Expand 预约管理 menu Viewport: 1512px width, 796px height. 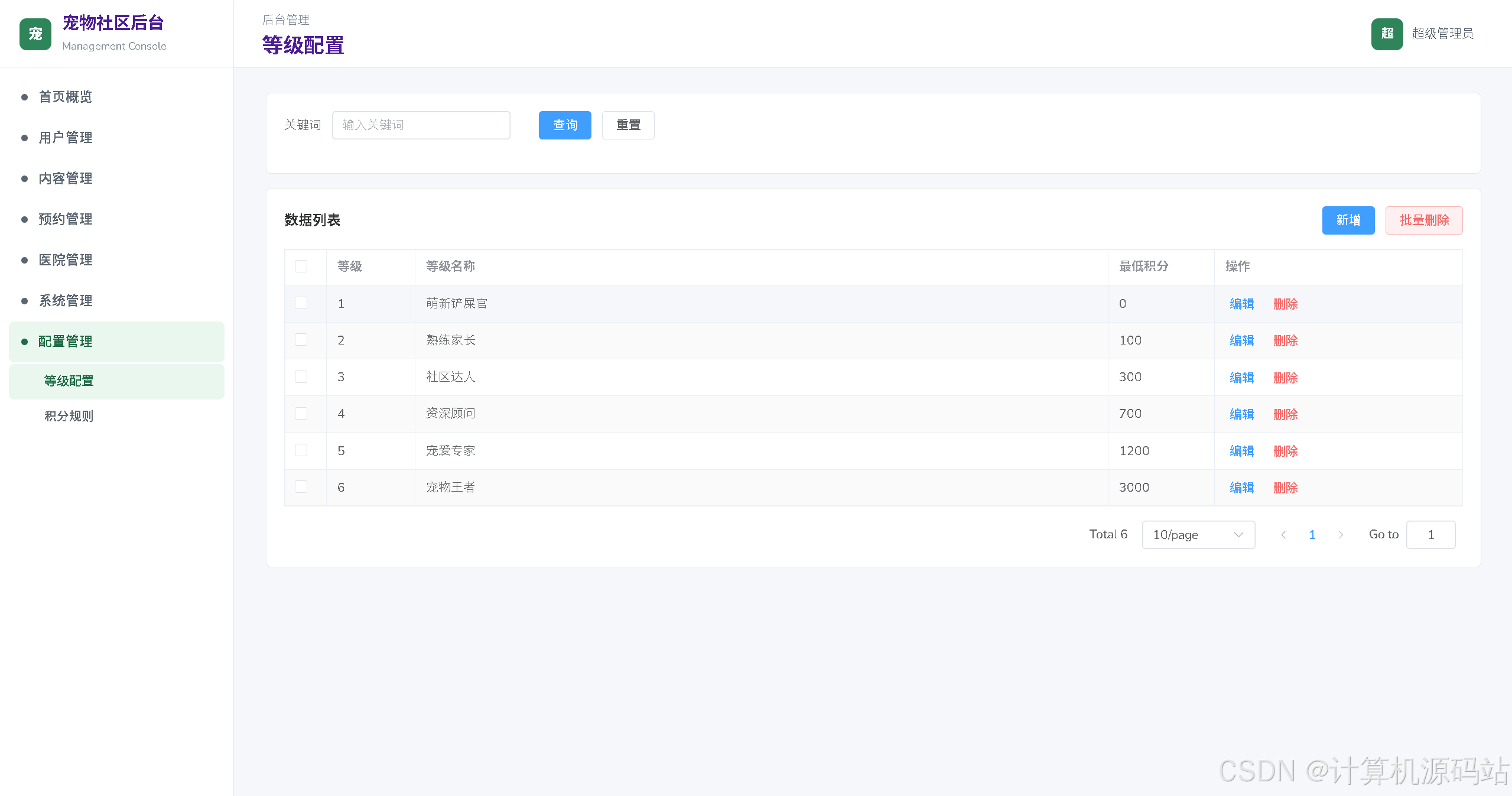(116, 219)
